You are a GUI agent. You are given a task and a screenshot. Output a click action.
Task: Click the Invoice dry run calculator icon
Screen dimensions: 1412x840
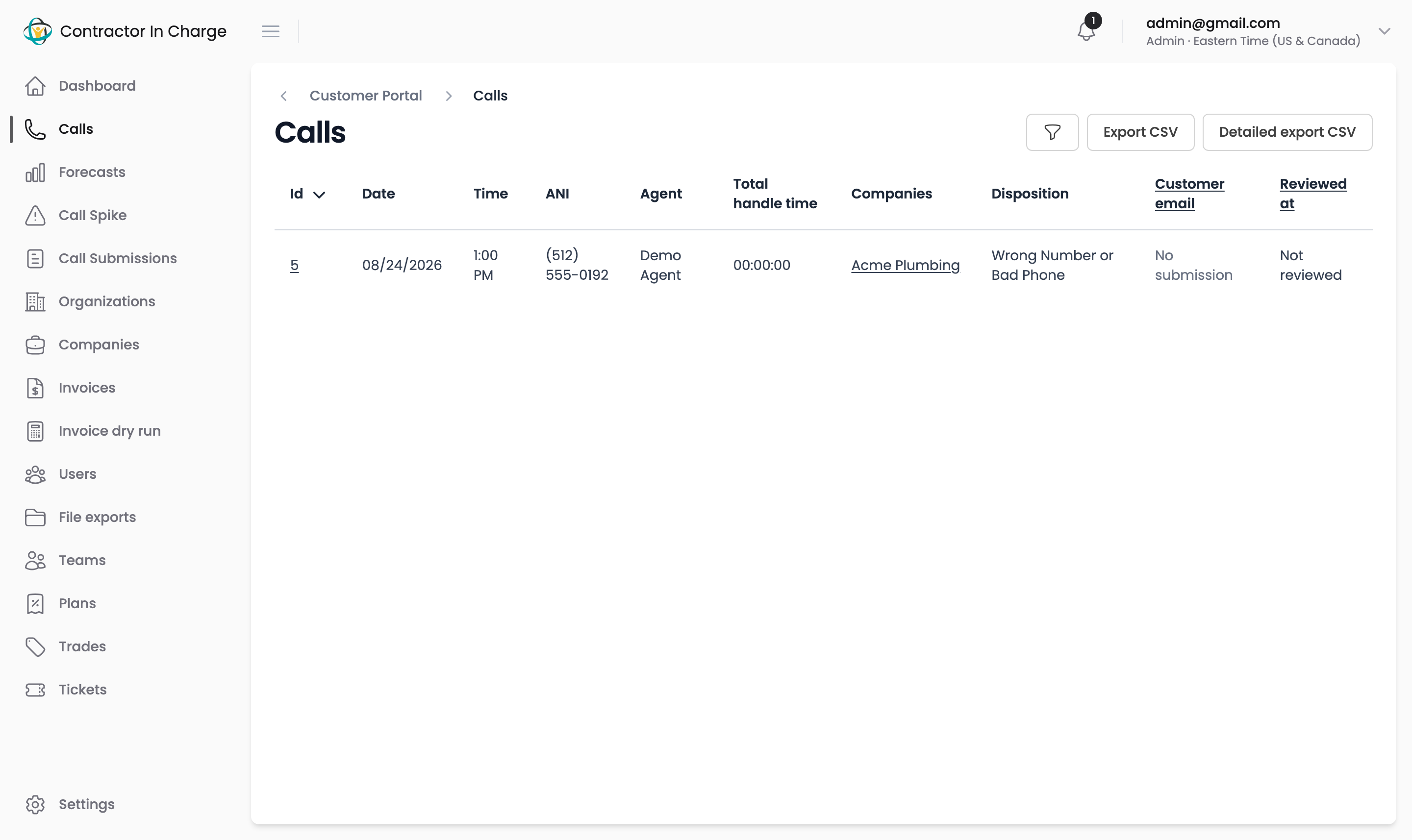pyautogui.click(x=35, y=431)
